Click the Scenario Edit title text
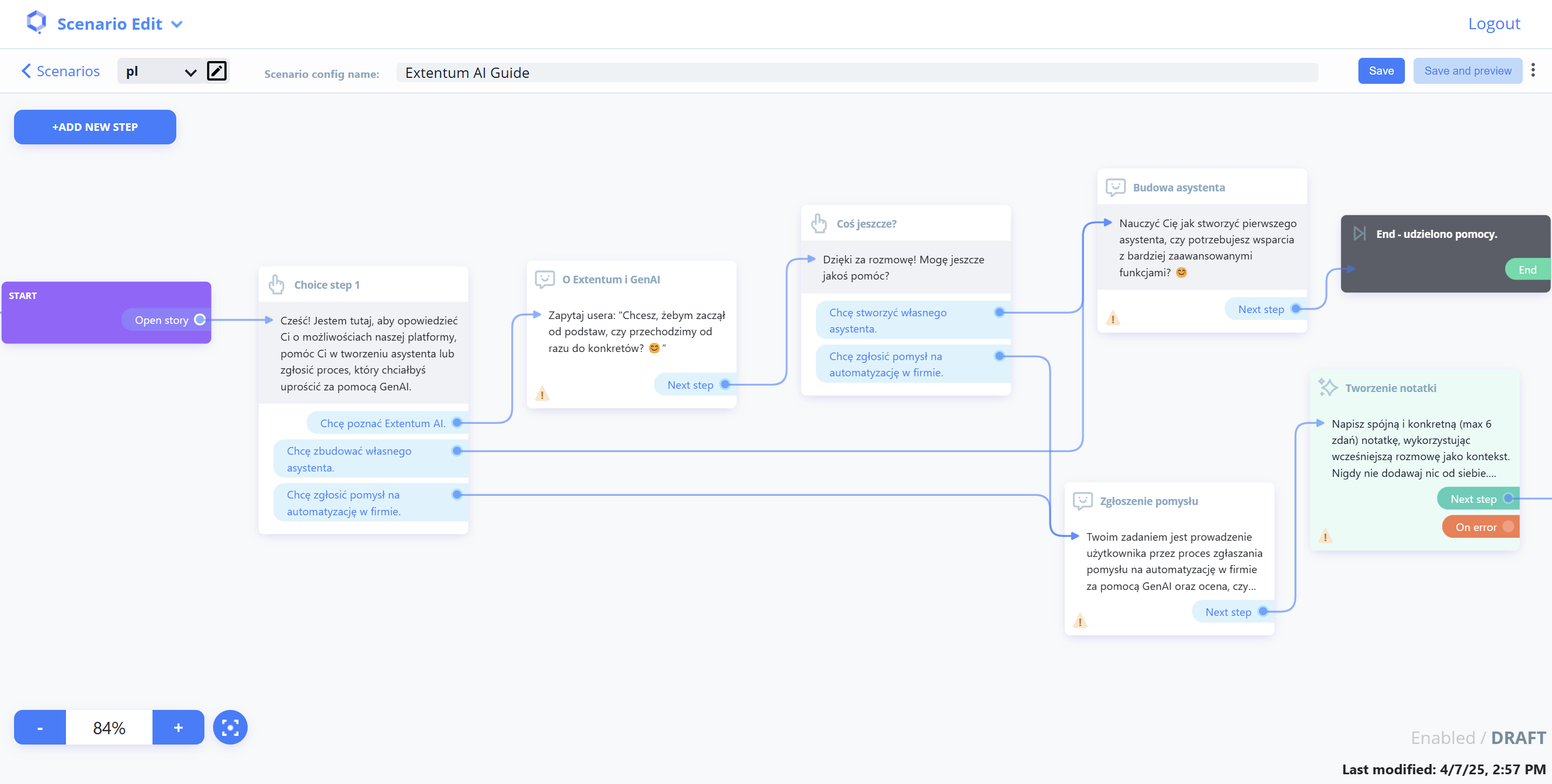This screenshot has width=1552, height=784. 110,24
